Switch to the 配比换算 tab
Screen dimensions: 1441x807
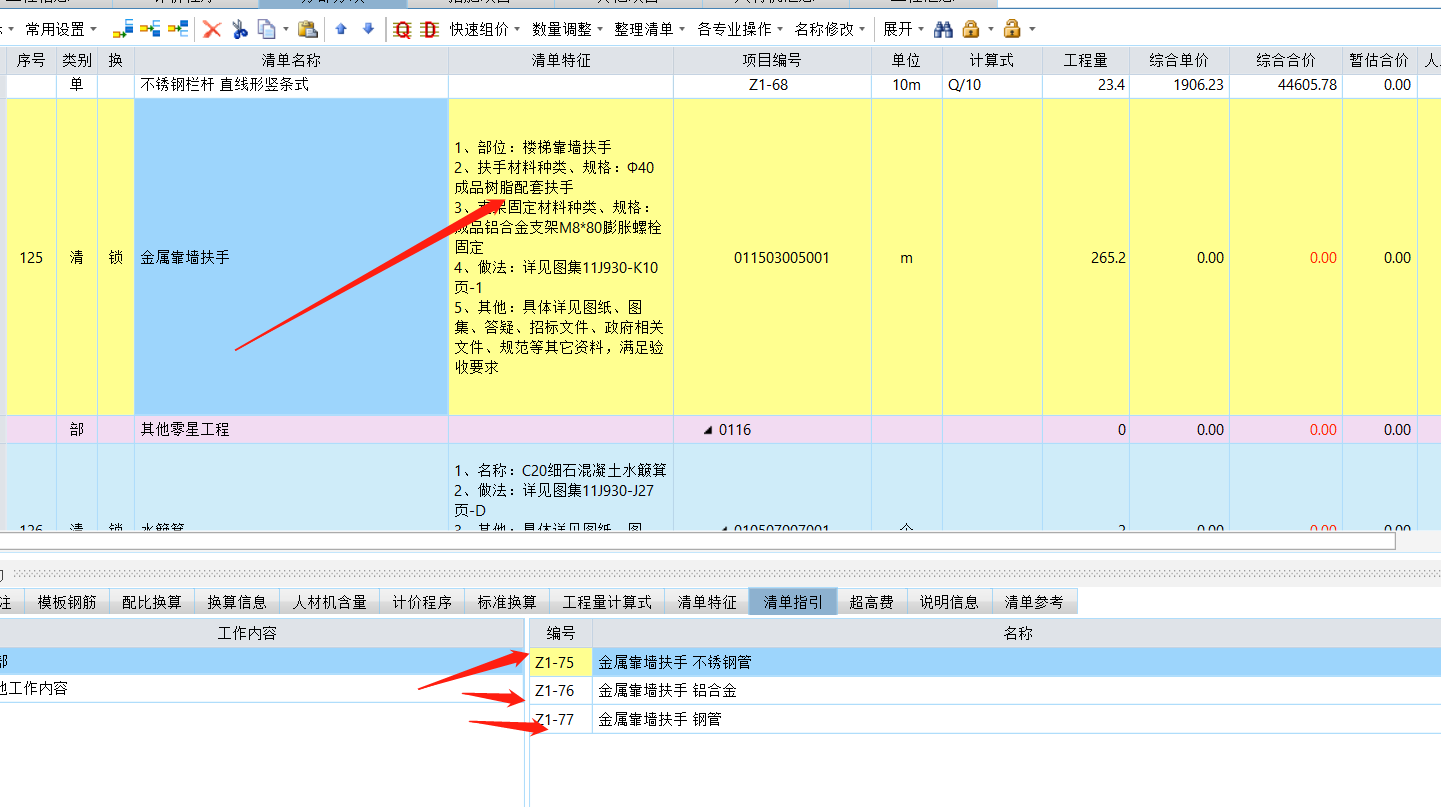click(152, 602)
